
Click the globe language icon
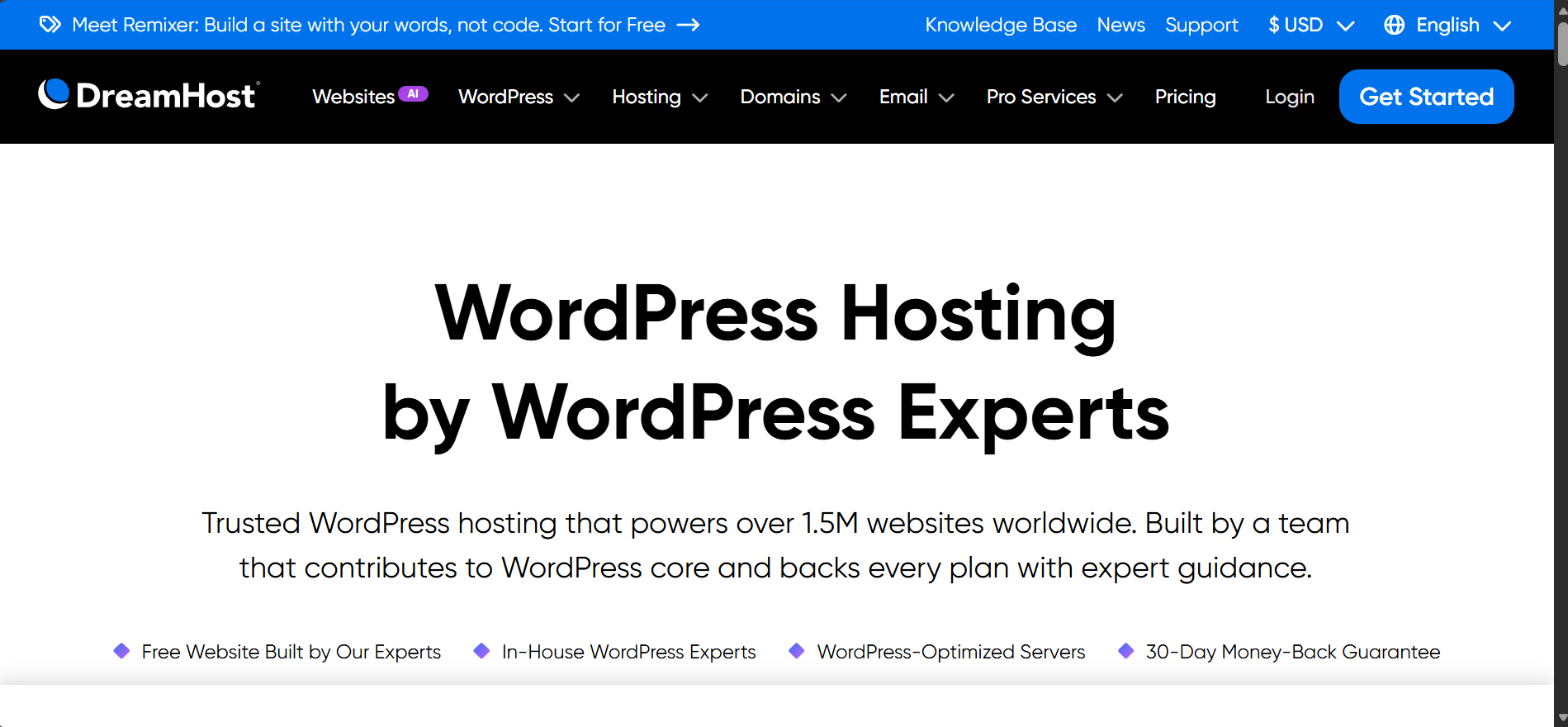pos(1395,25)
